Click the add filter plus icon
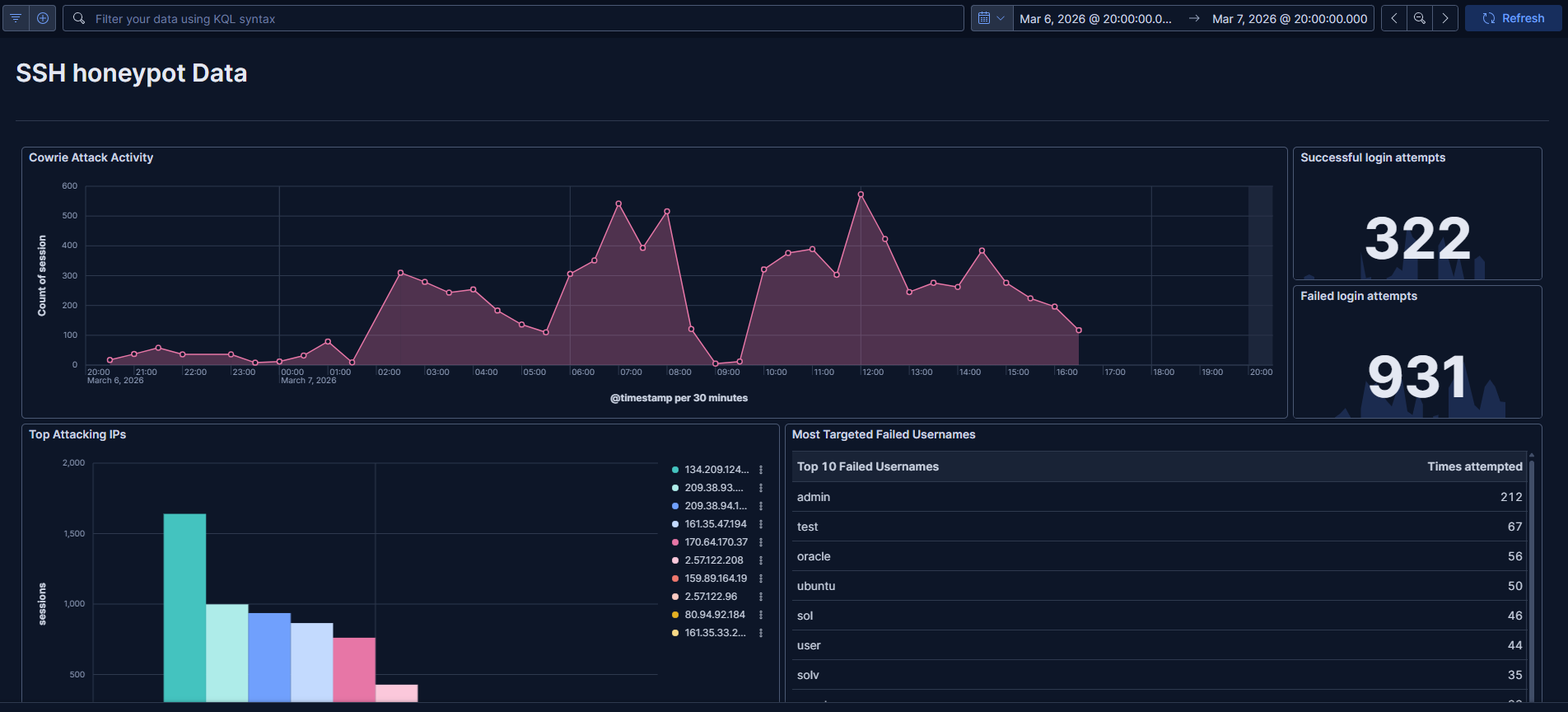This screenshot has width=1568, height=712. pos(43,18)
